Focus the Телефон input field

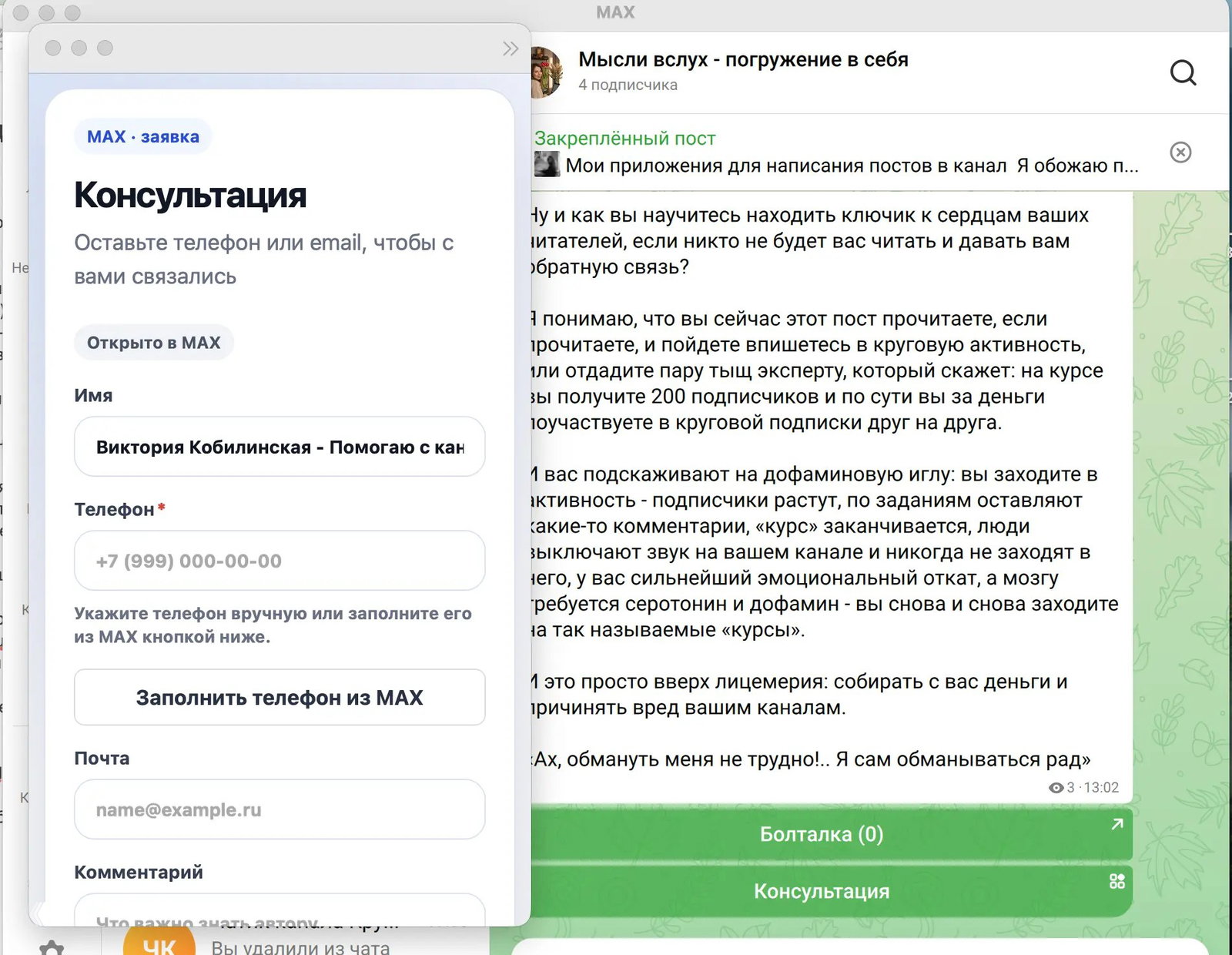[x=280, y=561]
